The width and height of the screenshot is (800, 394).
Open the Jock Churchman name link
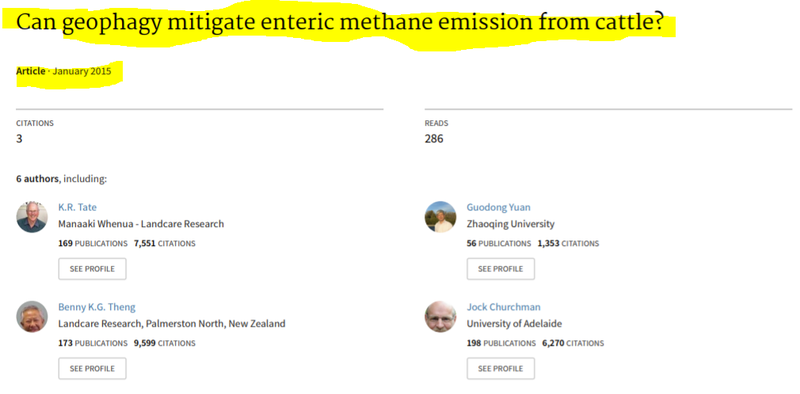point(504,307)
